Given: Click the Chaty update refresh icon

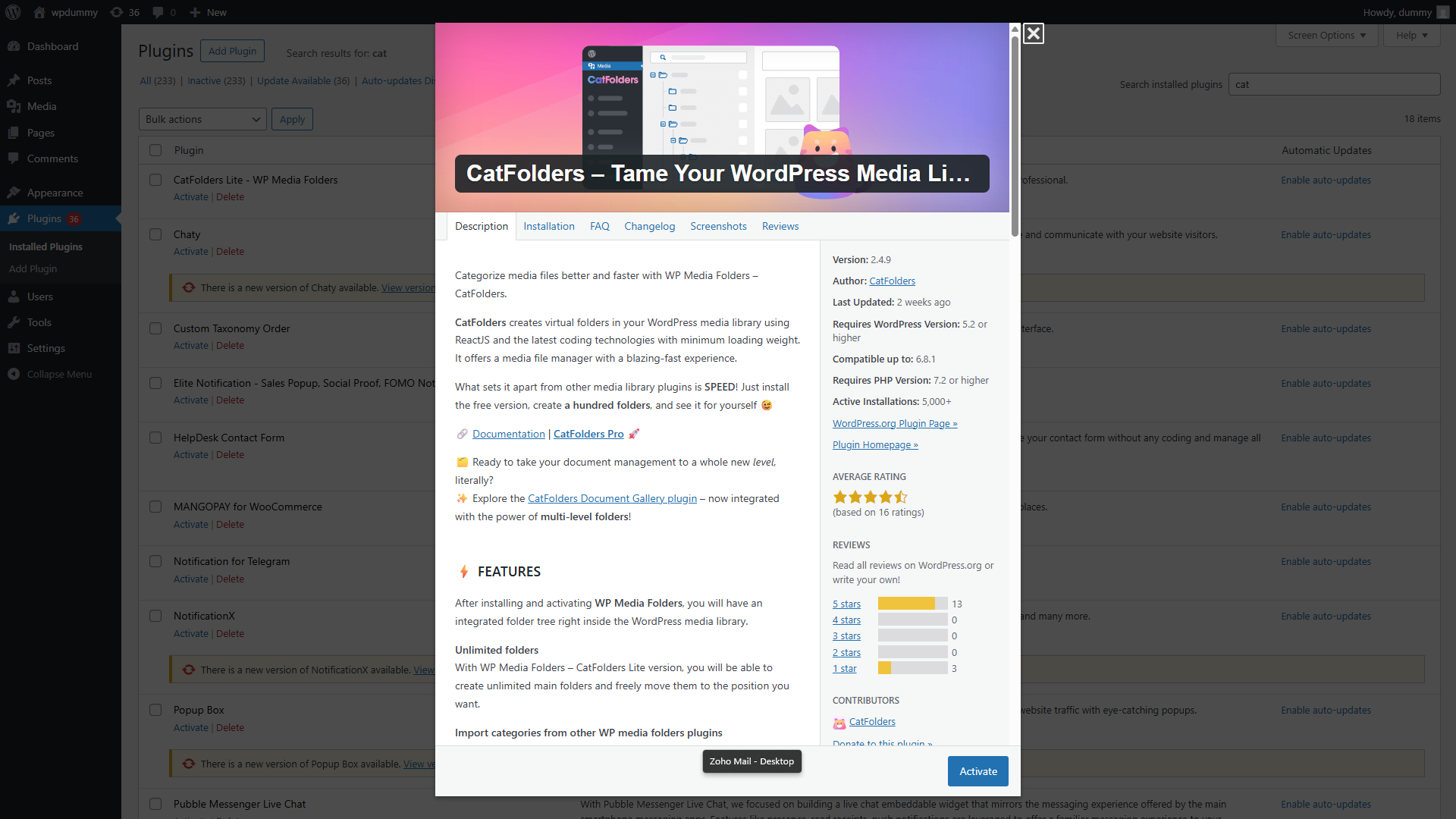Looking at the screenshot, I should pyautogui.click(x=189, y=287).
